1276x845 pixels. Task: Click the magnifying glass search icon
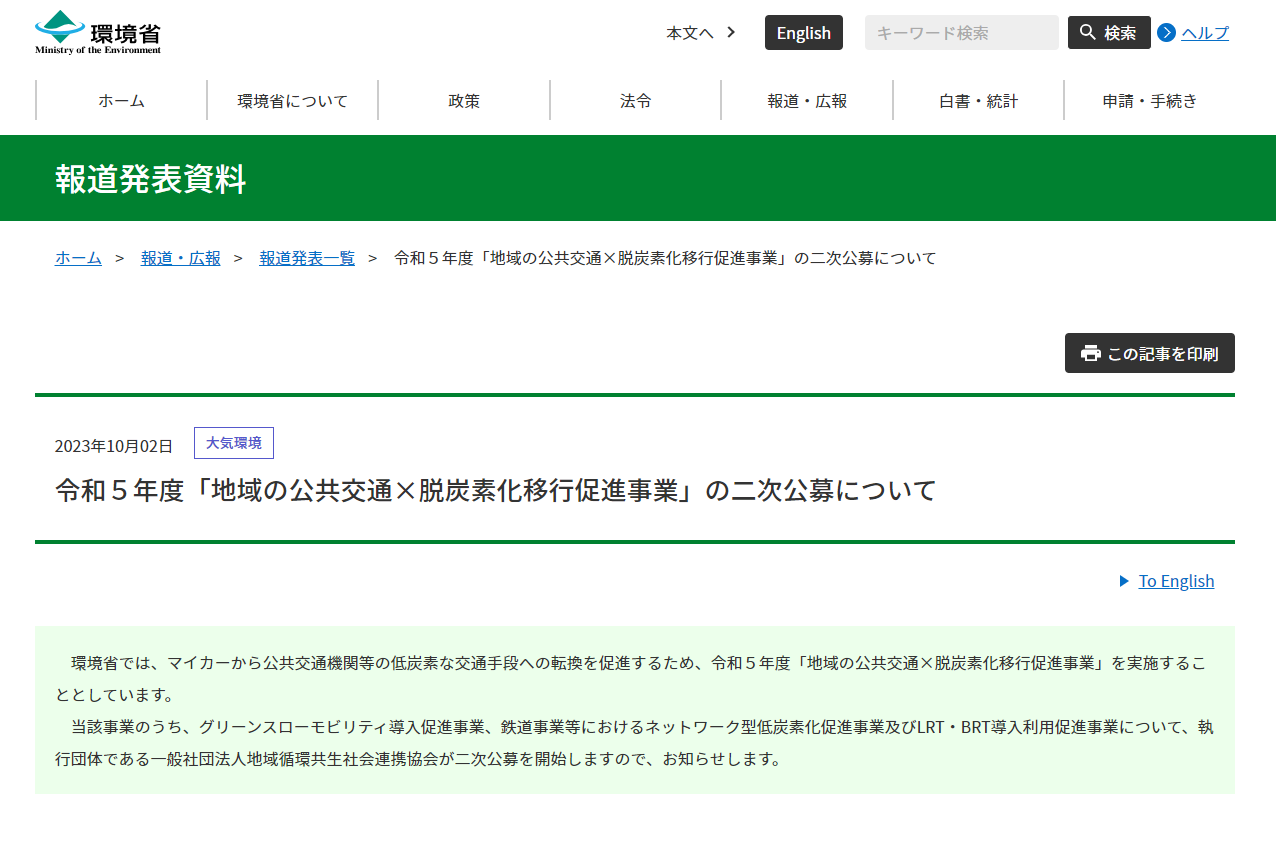pos(1088,33)
